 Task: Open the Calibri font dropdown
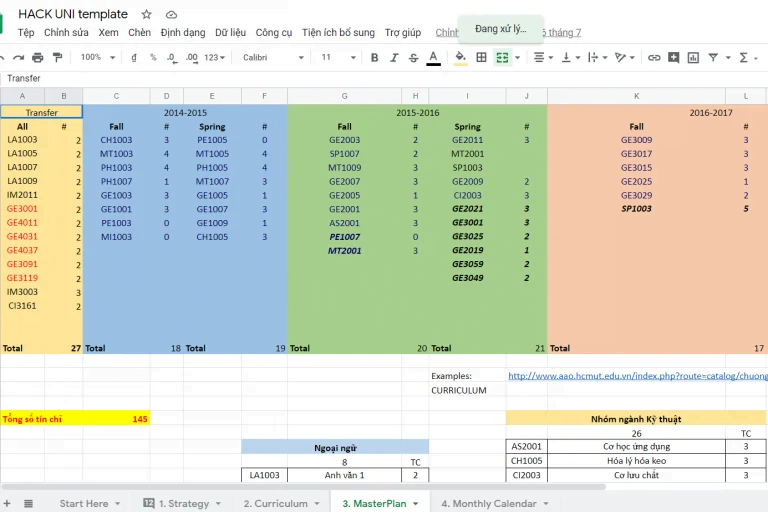(272, 58)
